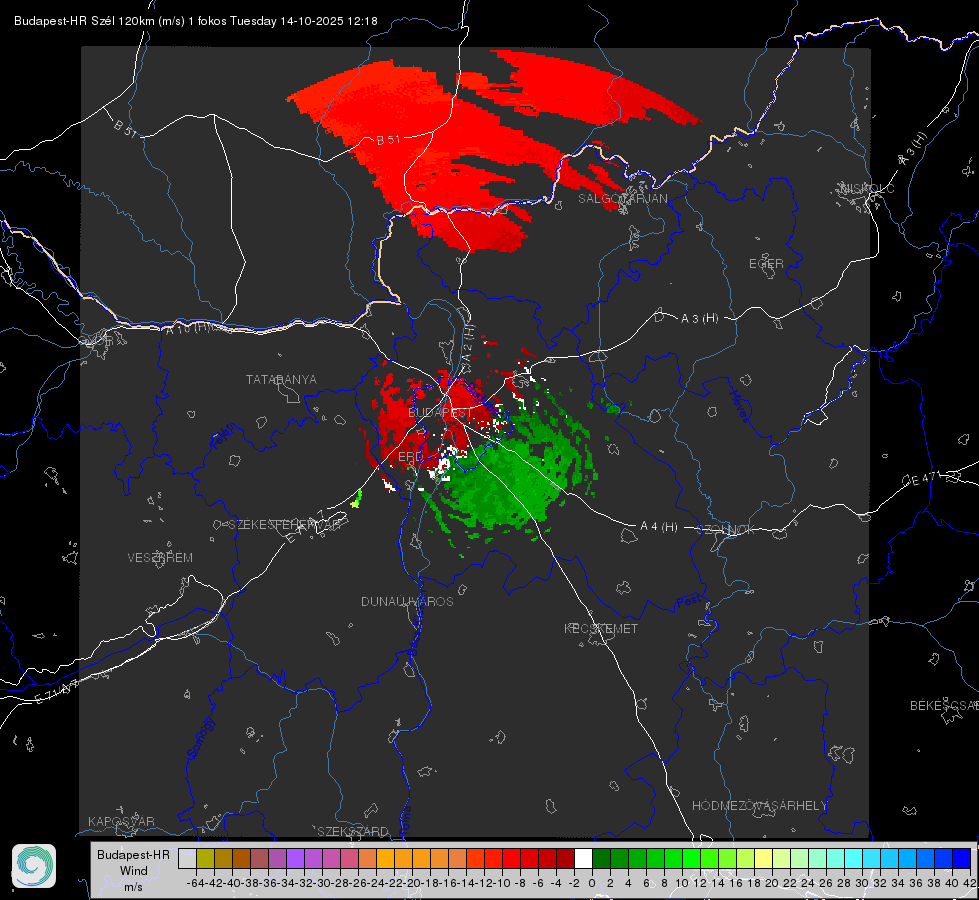This screenshot has width=979, height=900.
Task: Click the HÓDMEZŐVÁSÁRHELY city label
Action: click(760, 806)
